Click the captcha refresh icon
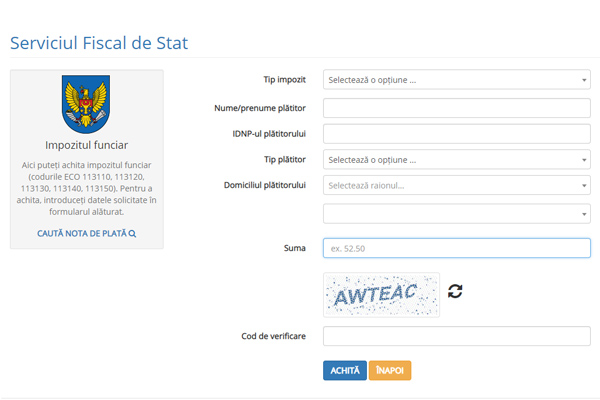Viewport: 600px width, 400px height. (455, 291)
